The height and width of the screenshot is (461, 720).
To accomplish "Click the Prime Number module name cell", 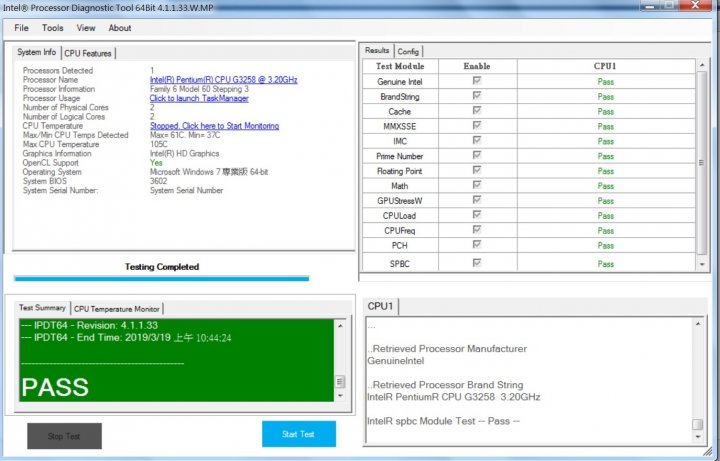I will [399, 156].
